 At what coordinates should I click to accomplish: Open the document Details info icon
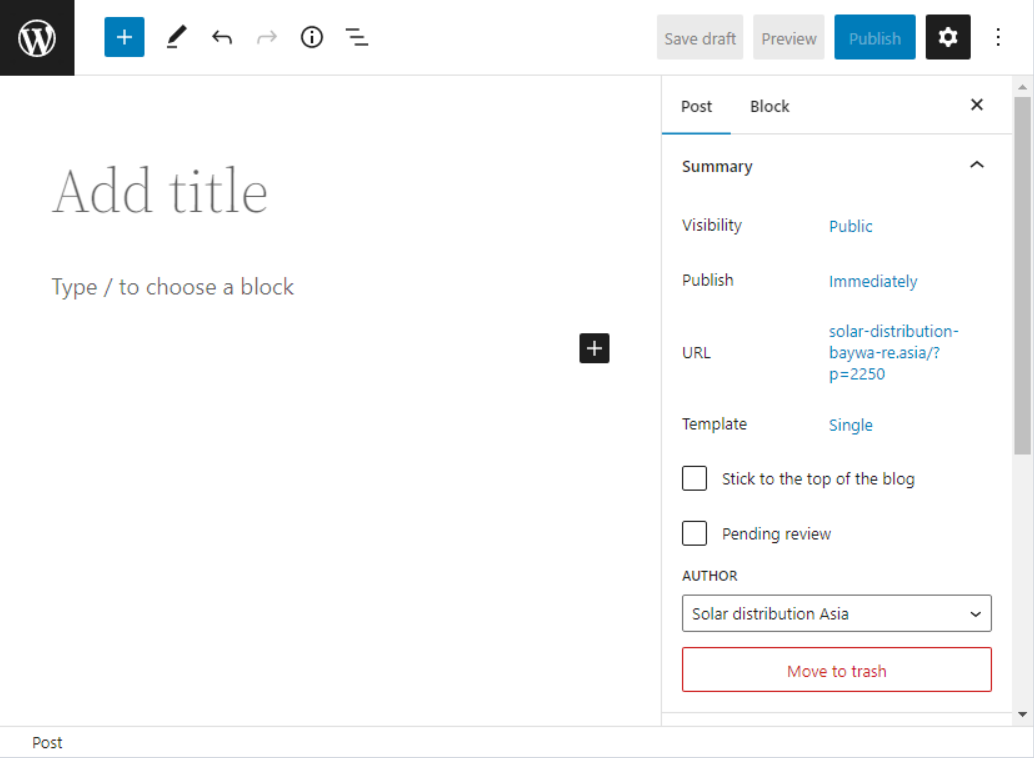coord(312,38)
